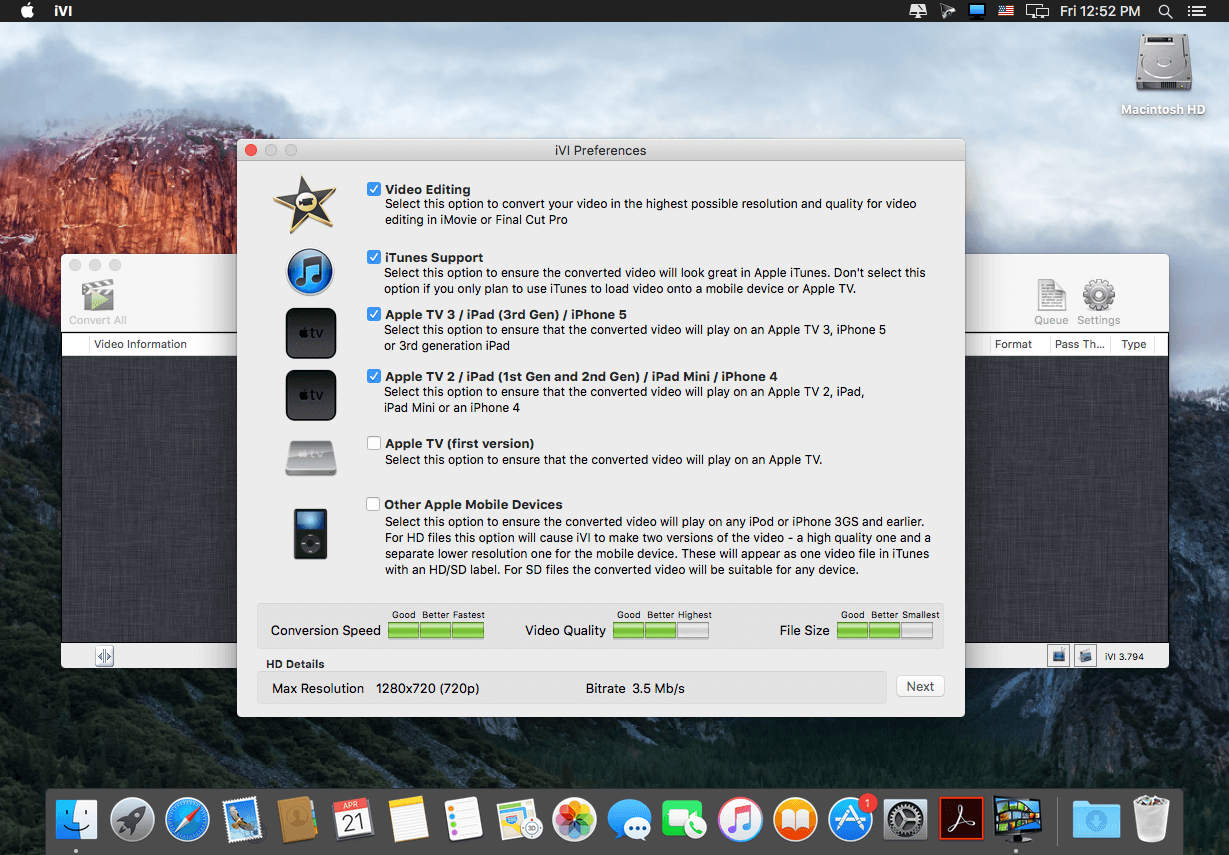Open Notification Center list icon

[x=1196, y=11]
